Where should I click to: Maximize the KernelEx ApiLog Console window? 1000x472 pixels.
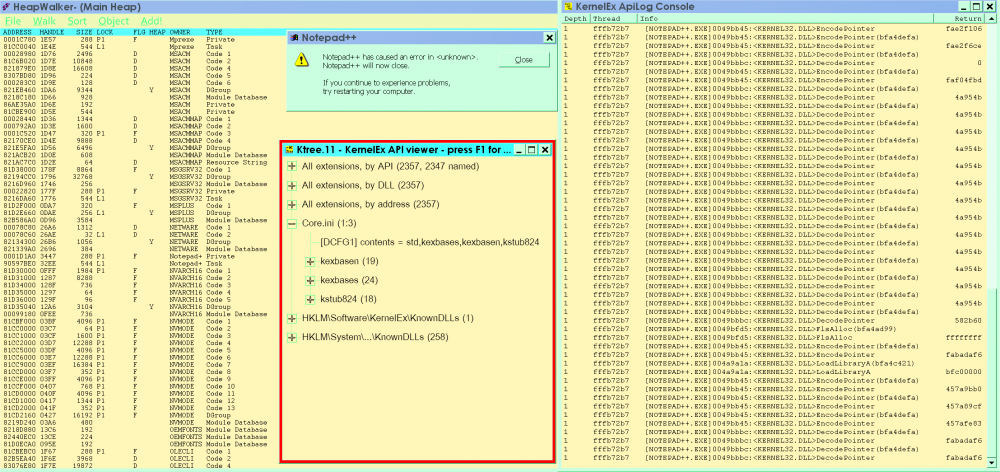point(977,6)
